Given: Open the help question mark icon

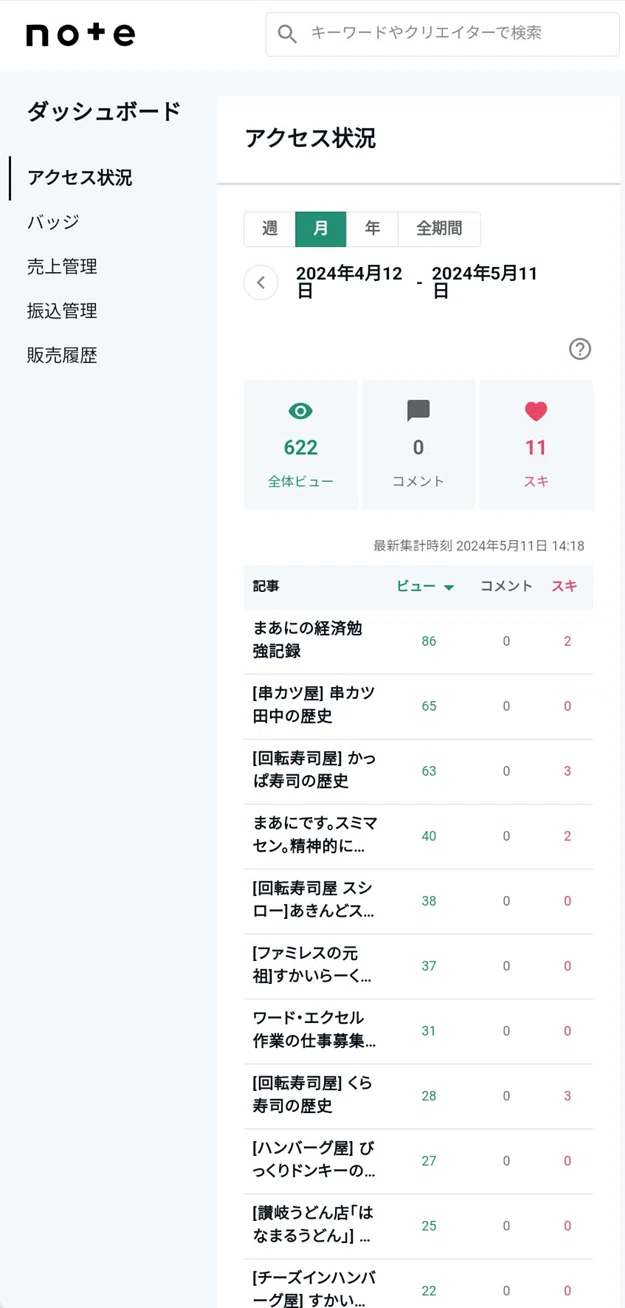Looking at the screenshot, I should [x=580, y=349].
